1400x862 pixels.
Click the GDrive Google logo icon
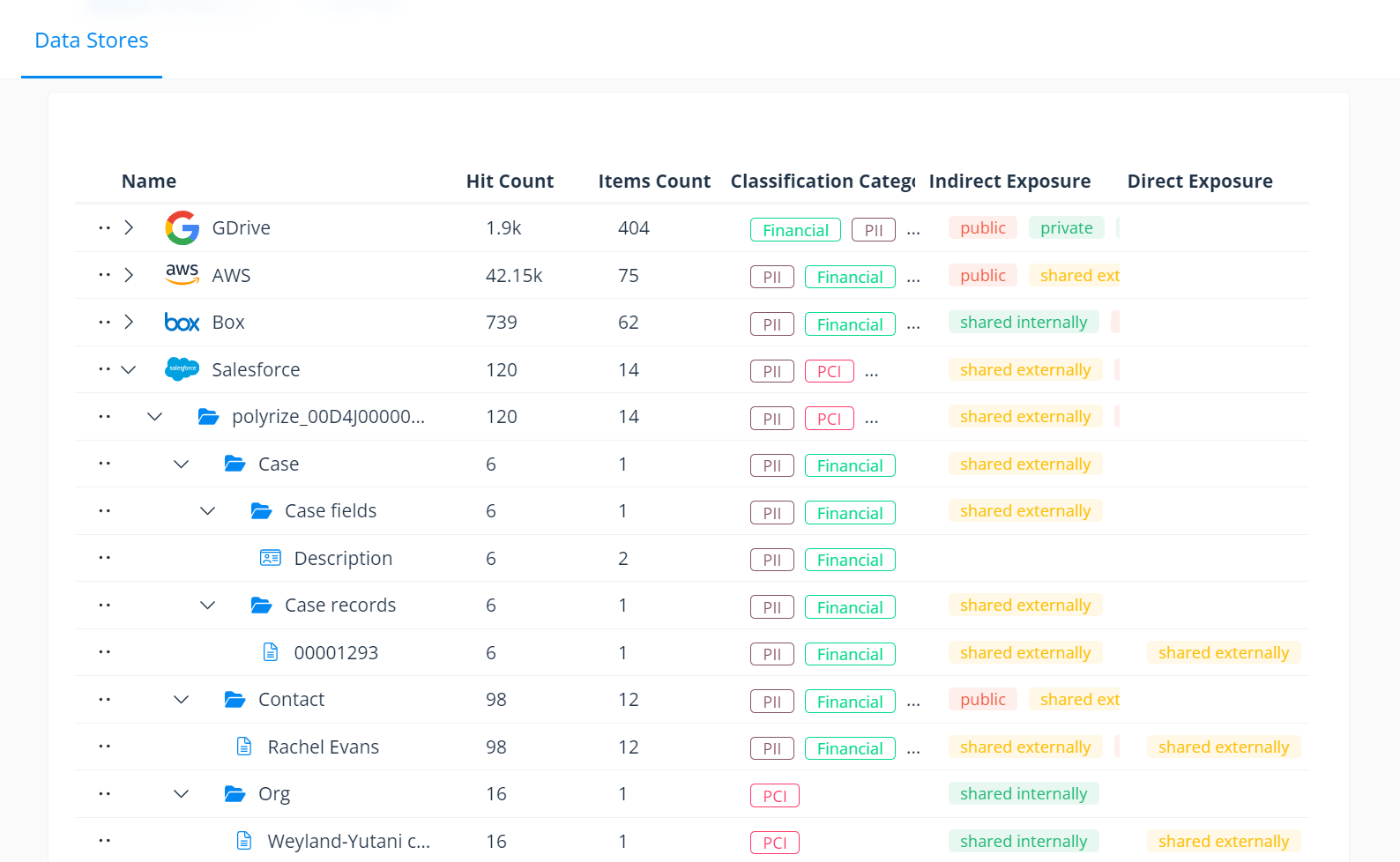(182, 227)
